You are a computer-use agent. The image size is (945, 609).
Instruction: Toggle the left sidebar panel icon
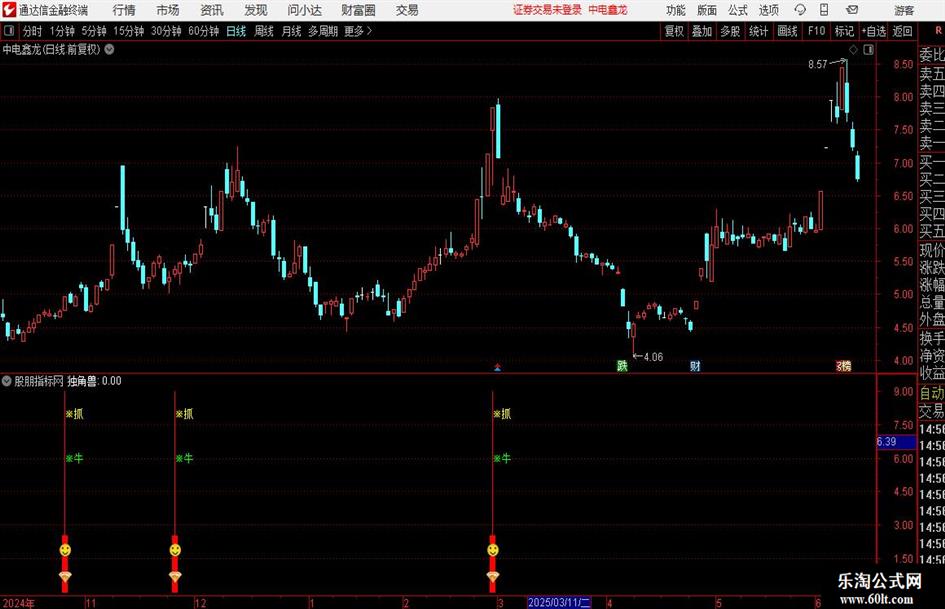pyautogui.click(x=8, y=31)
